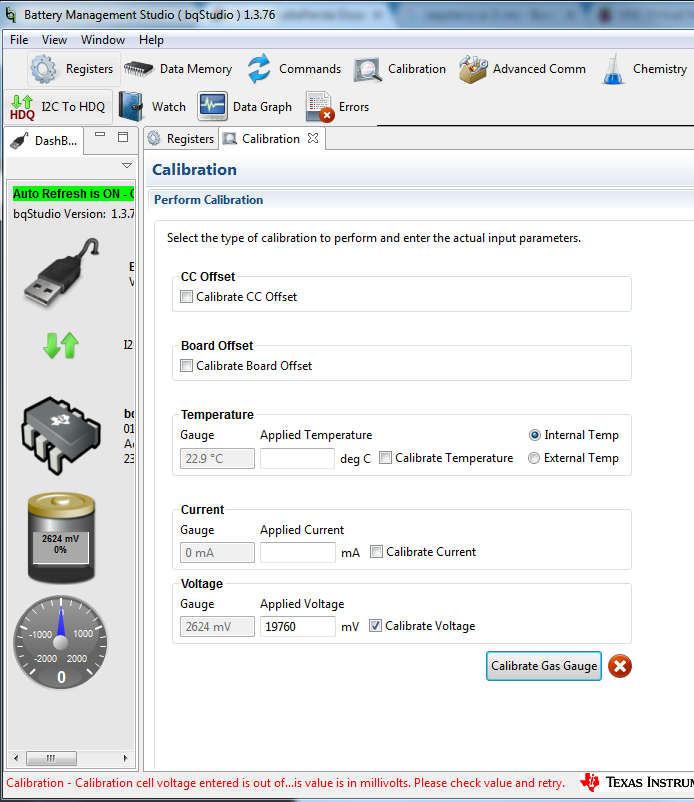Open the Window menu
Viewport: 694px width, 802px height.
click(x=103, y=40)
